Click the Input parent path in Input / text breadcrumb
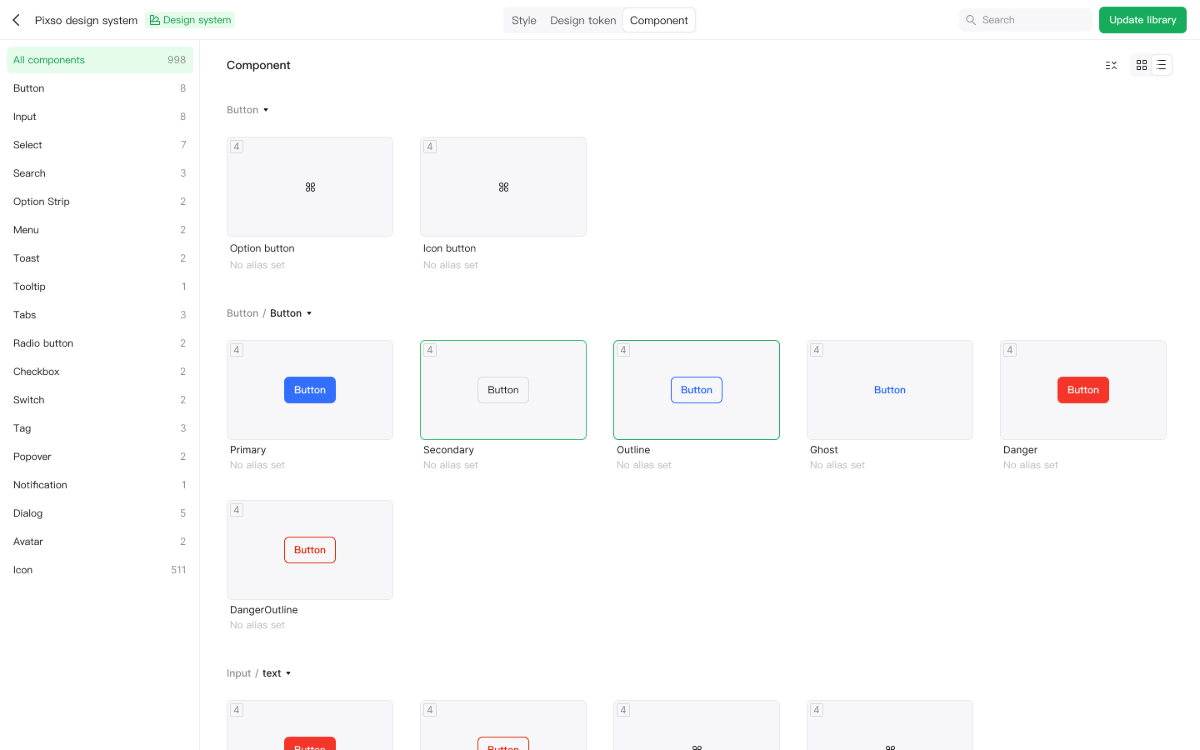 point(239,673)
